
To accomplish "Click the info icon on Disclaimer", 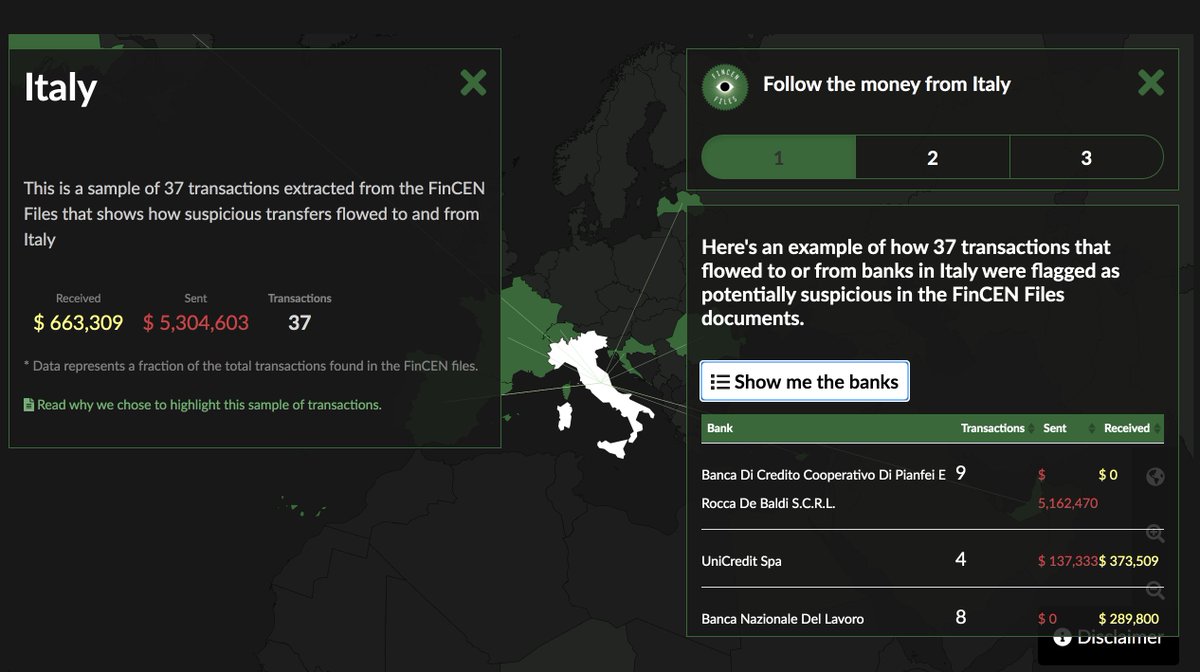I will tap(1062, 637).
